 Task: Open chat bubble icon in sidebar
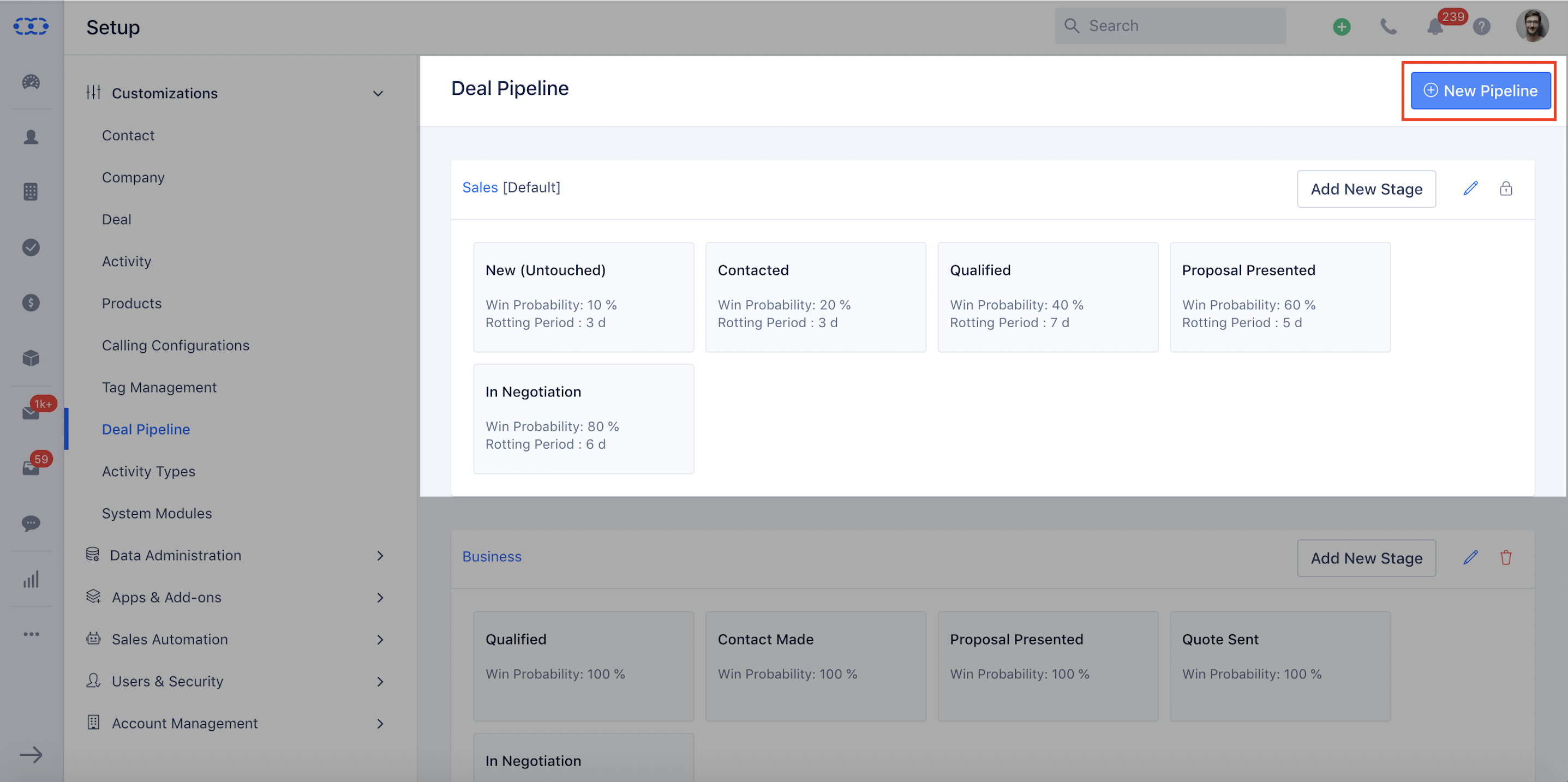point(31,524)
